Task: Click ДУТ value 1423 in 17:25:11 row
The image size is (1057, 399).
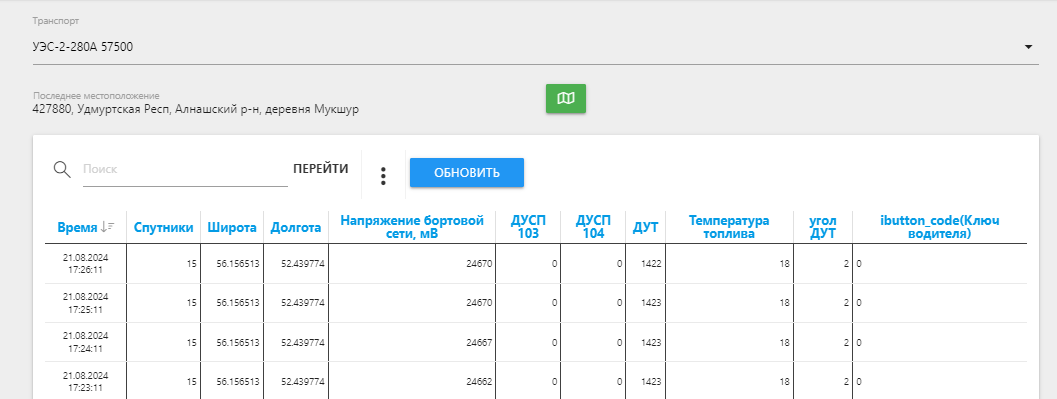Action: [x=651, y=303]
